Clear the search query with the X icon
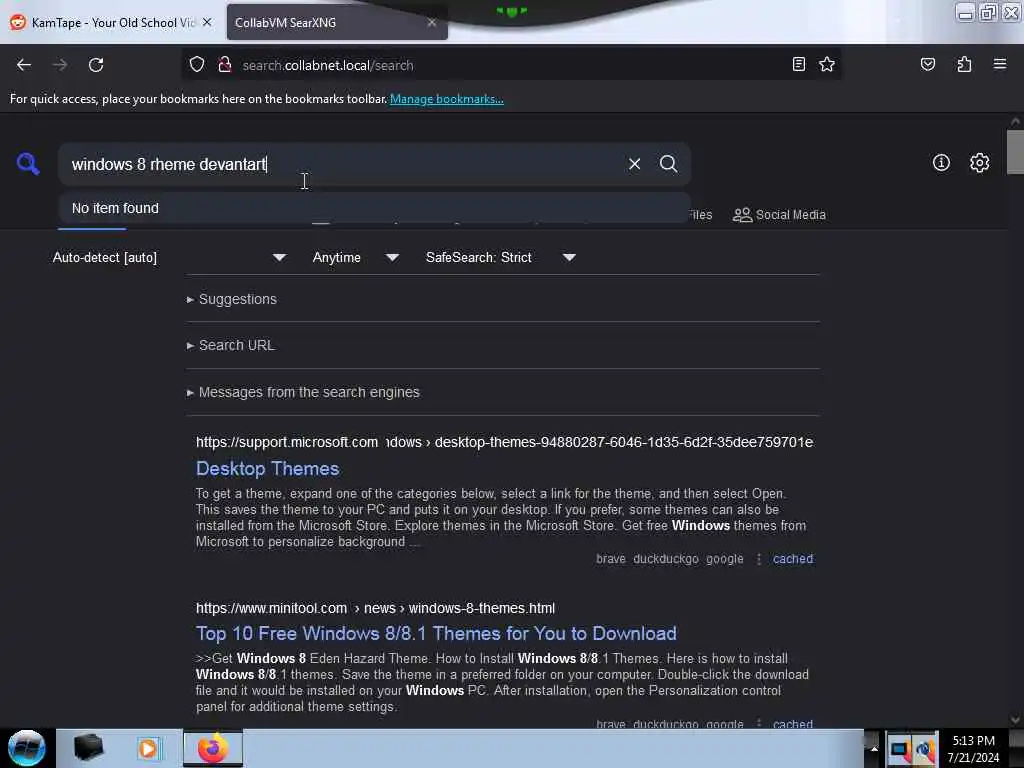The width and height of the screenshot is (1024, 768). [634, 164]
